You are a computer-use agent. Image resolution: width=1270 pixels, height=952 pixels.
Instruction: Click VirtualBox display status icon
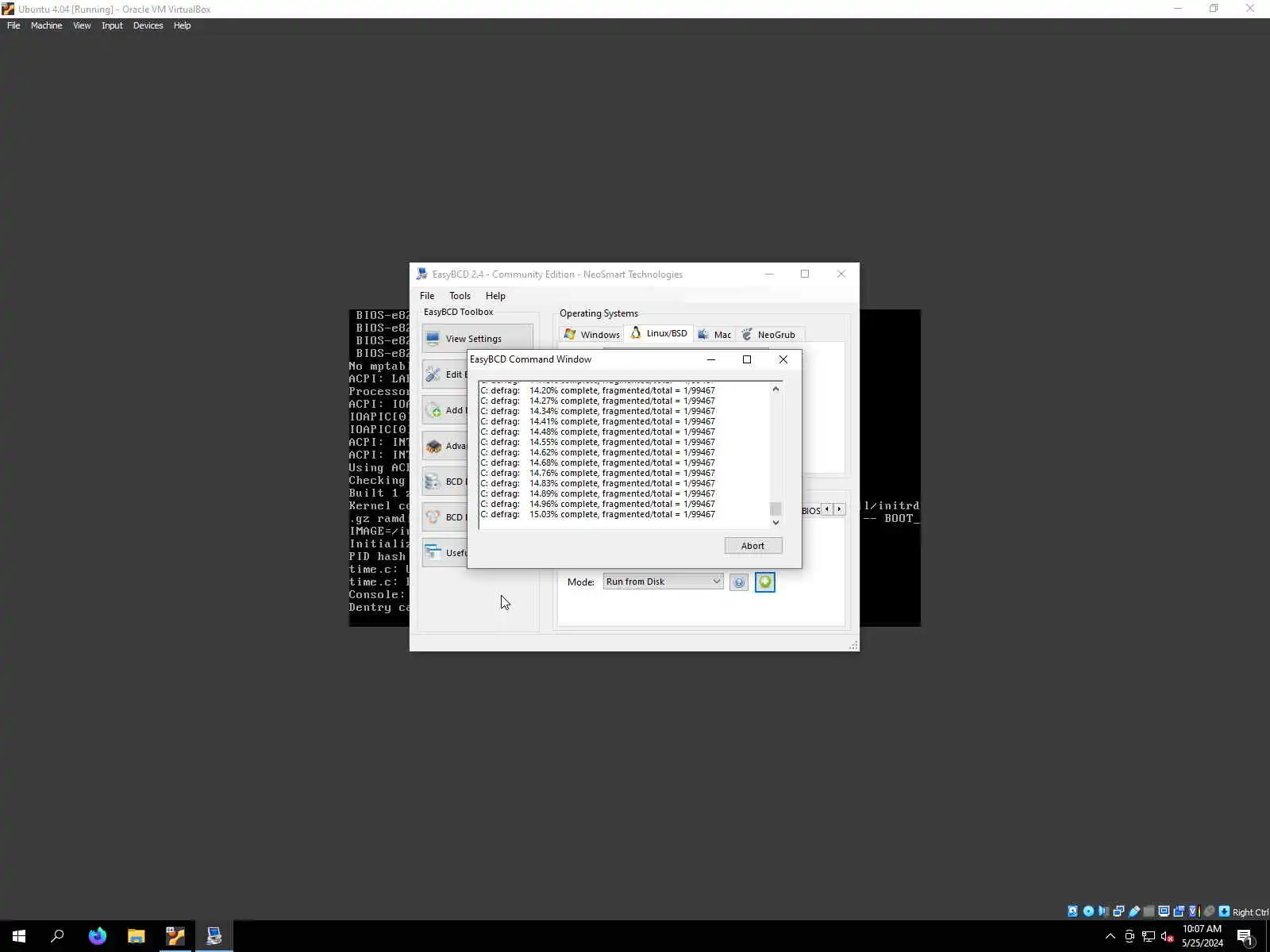click(x=1164, y=912)
